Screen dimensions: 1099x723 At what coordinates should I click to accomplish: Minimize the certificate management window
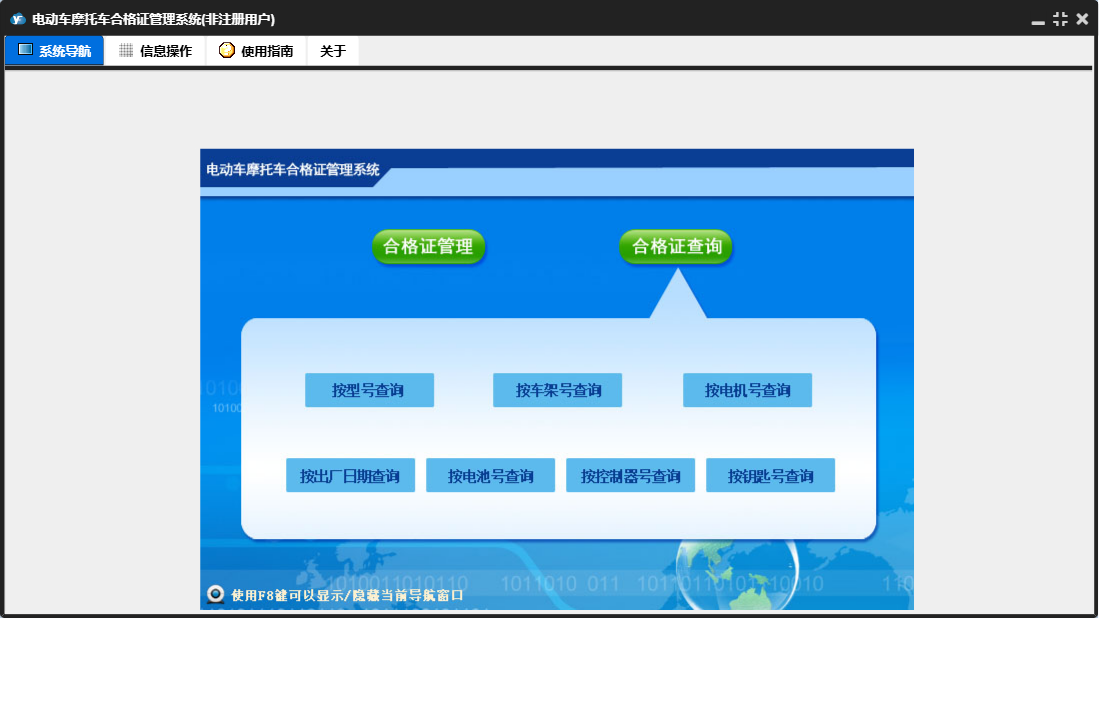(x=1038, y=20)
